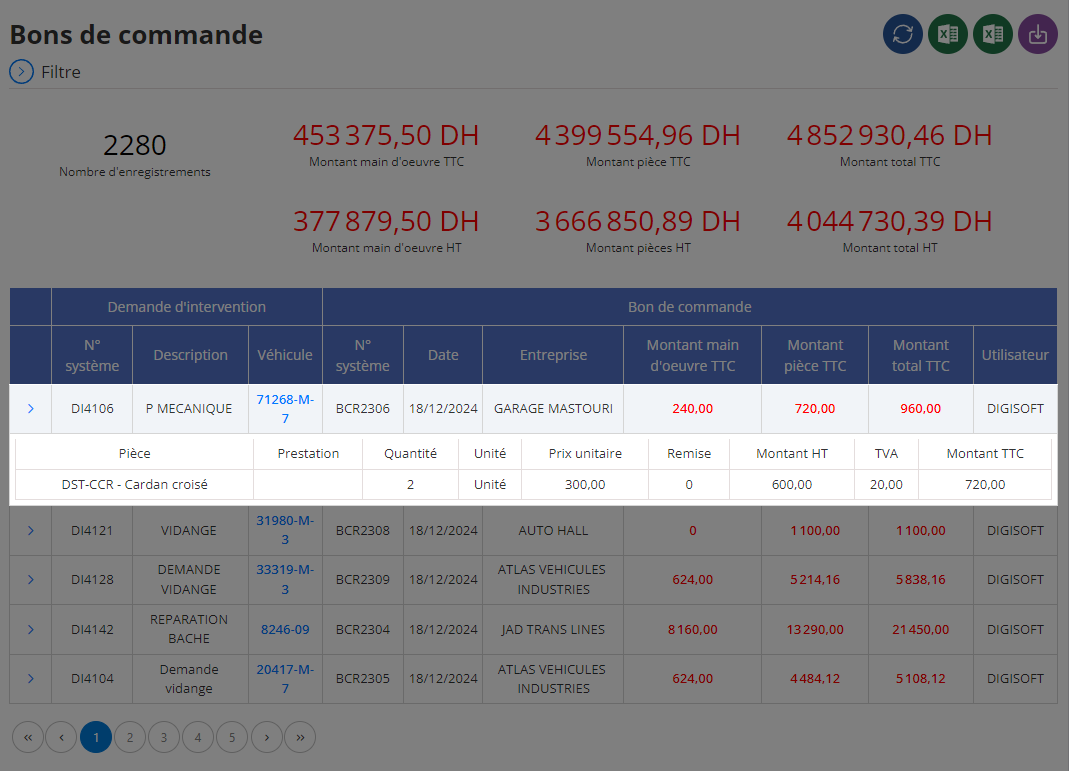Collapse the expanded DI4106 row

31,408
